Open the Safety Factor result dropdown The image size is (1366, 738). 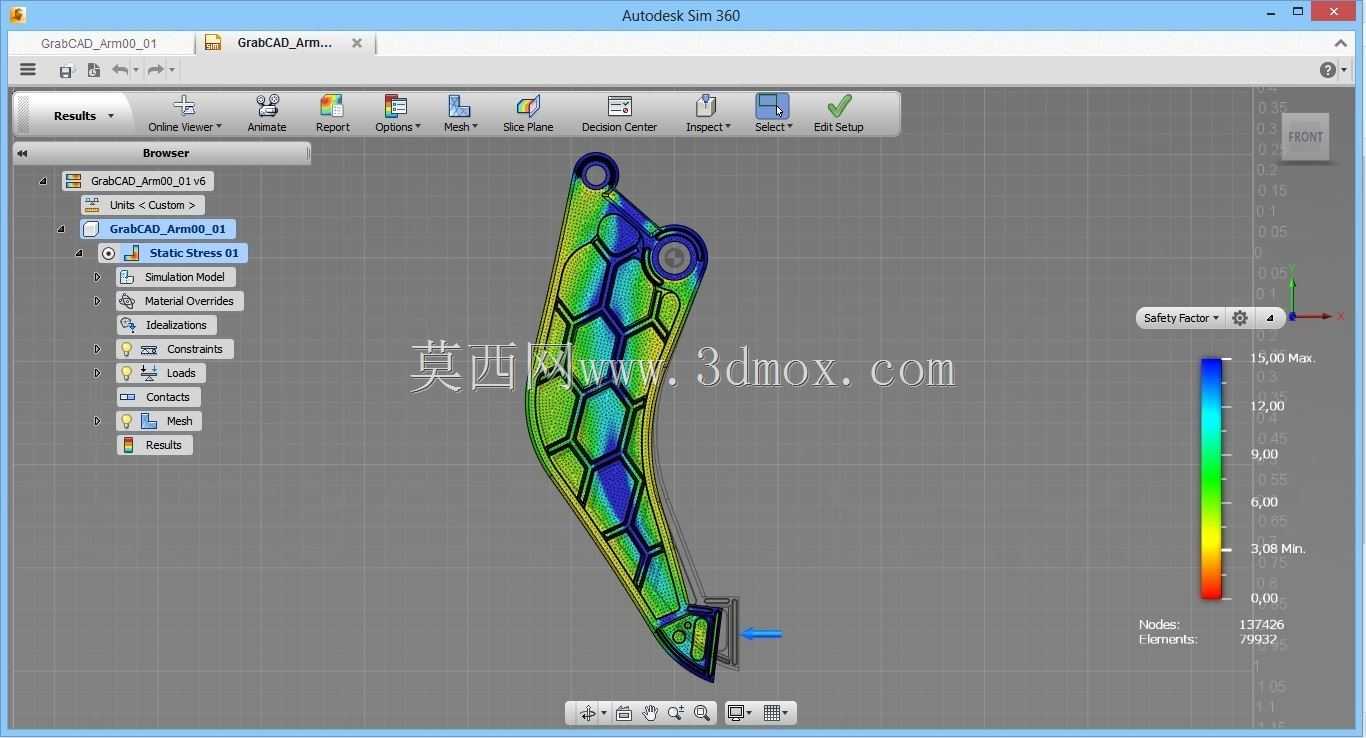[1181, 318]
